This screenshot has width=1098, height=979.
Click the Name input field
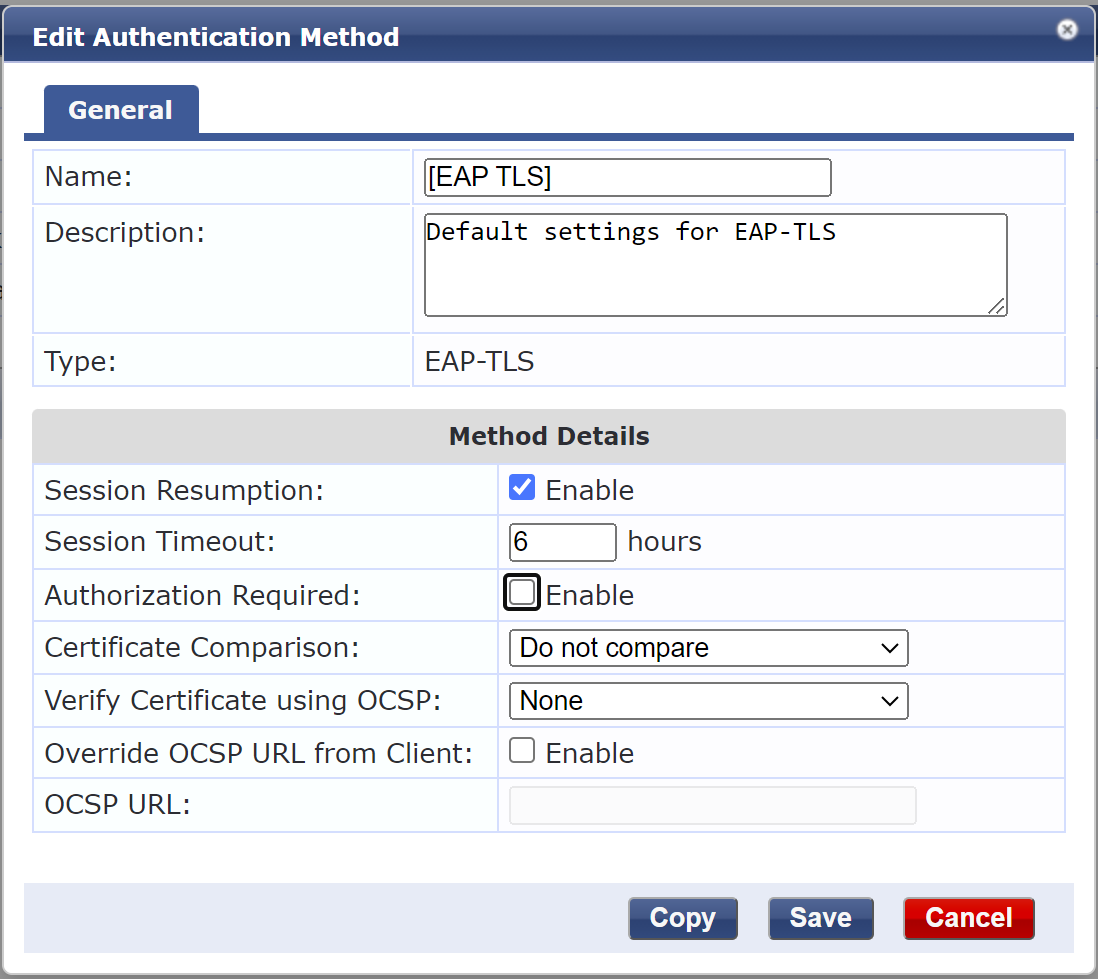click(627, 177)
